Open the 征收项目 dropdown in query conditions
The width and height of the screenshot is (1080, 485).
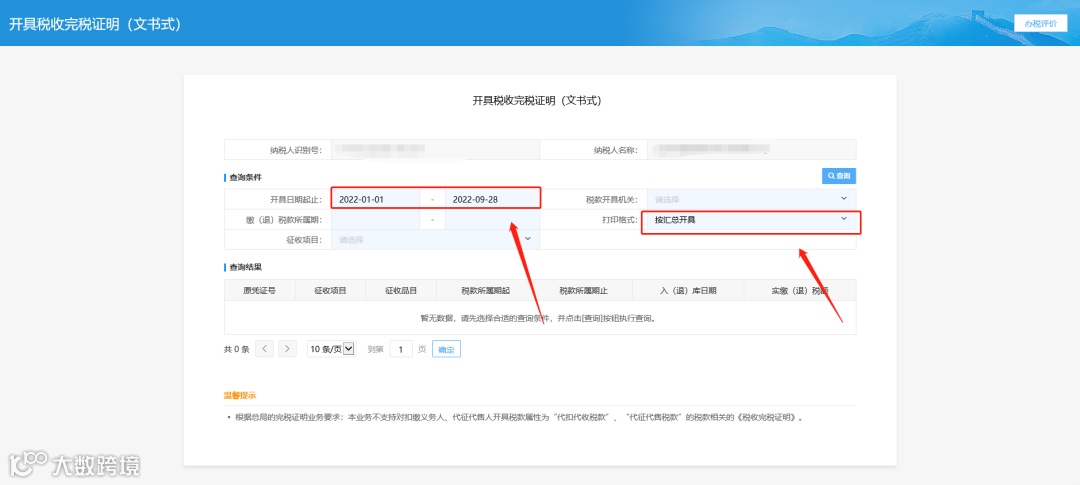[435, 240]
